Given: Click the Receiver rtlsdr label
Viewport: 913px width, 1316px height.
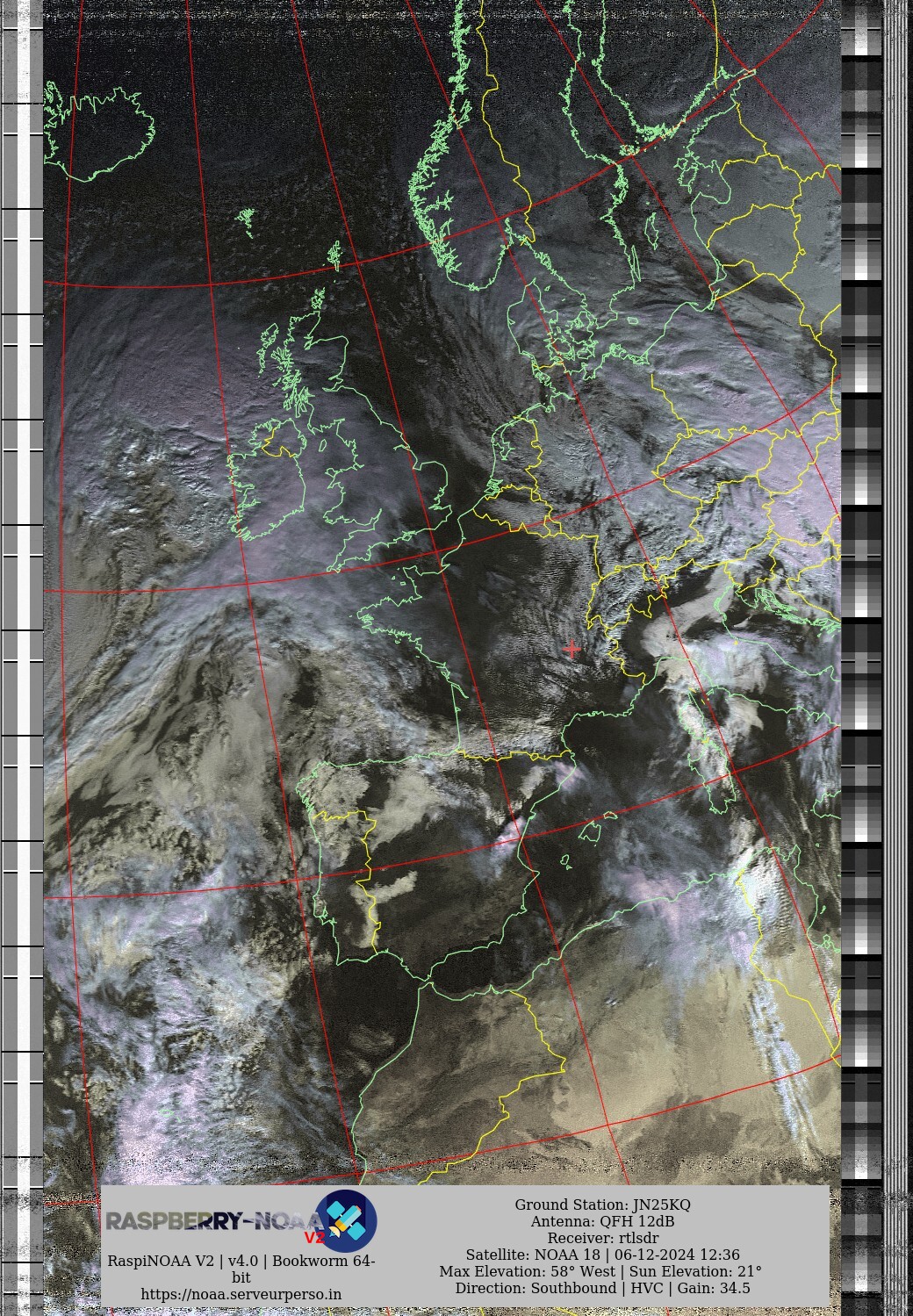Looking at the screenshot, I should 602,1238.
